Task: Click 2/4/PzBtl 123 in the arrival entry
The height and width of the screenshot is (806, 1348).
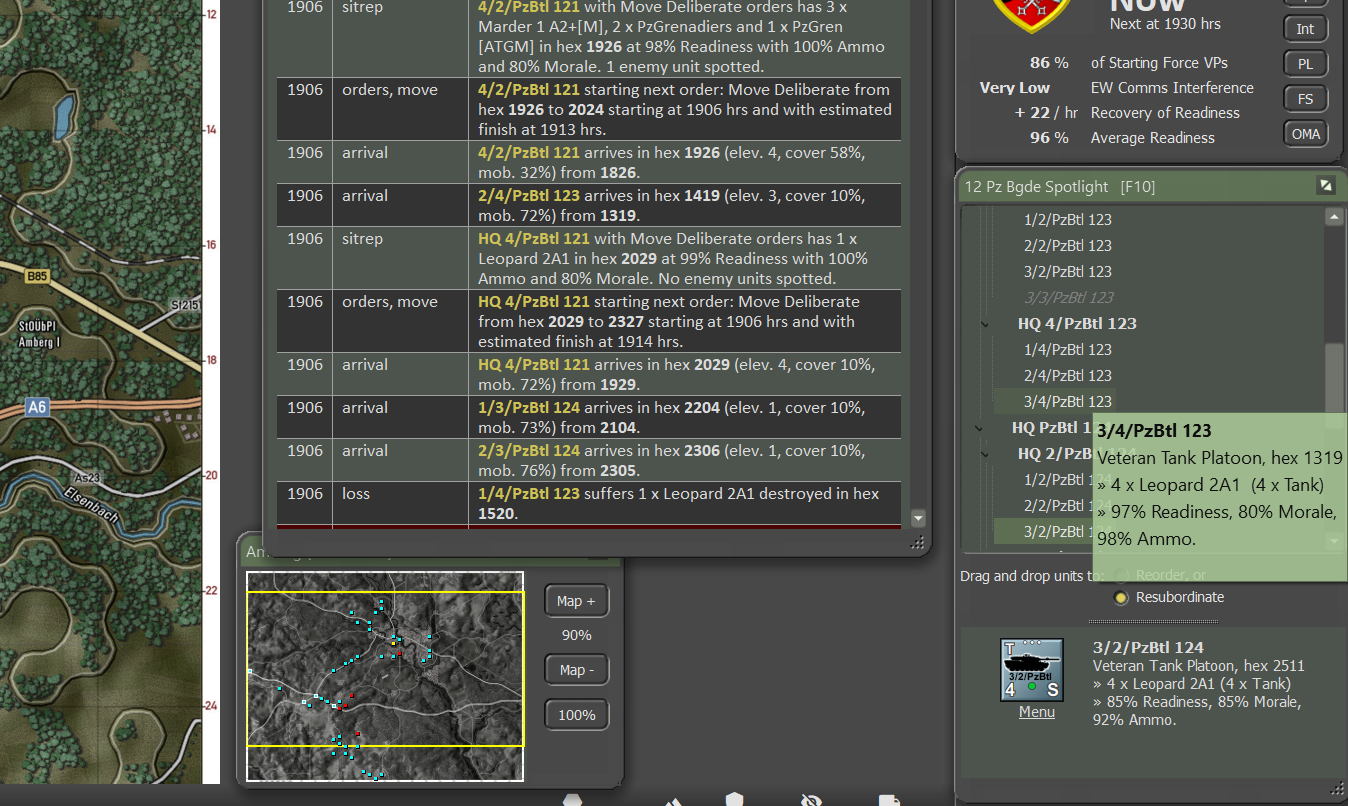Action: [529, 196]
